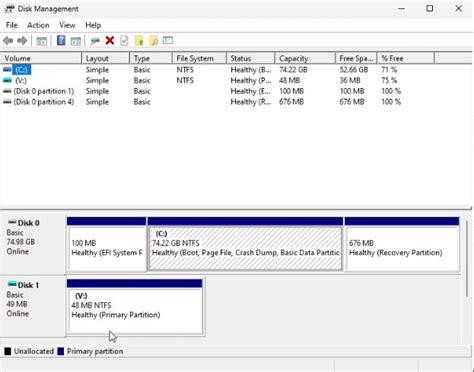
Task: Click the 71 % free cell
Action: coord(389,70)
